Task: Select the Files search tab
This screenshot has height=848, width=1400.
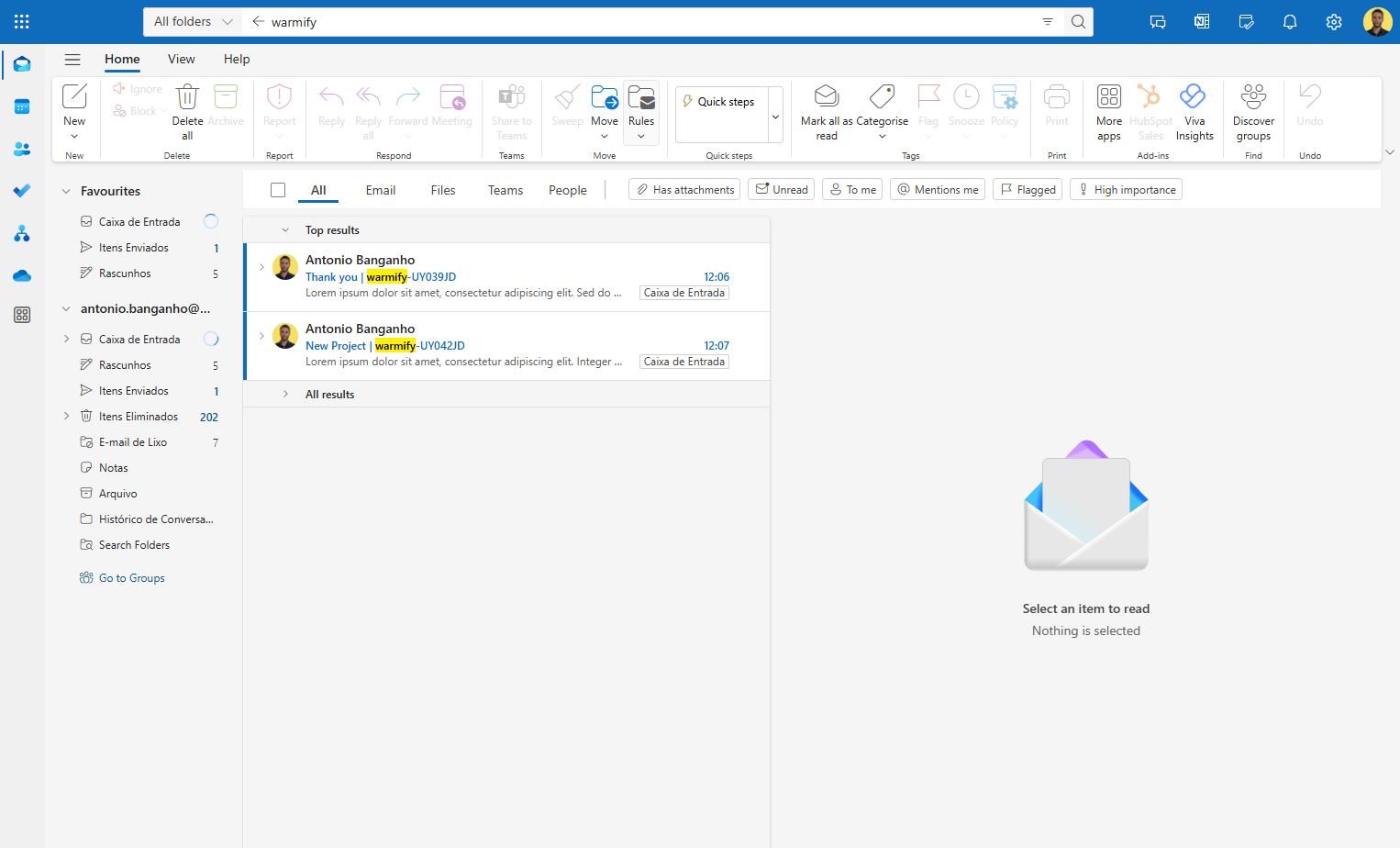Action: click(443, 190)
